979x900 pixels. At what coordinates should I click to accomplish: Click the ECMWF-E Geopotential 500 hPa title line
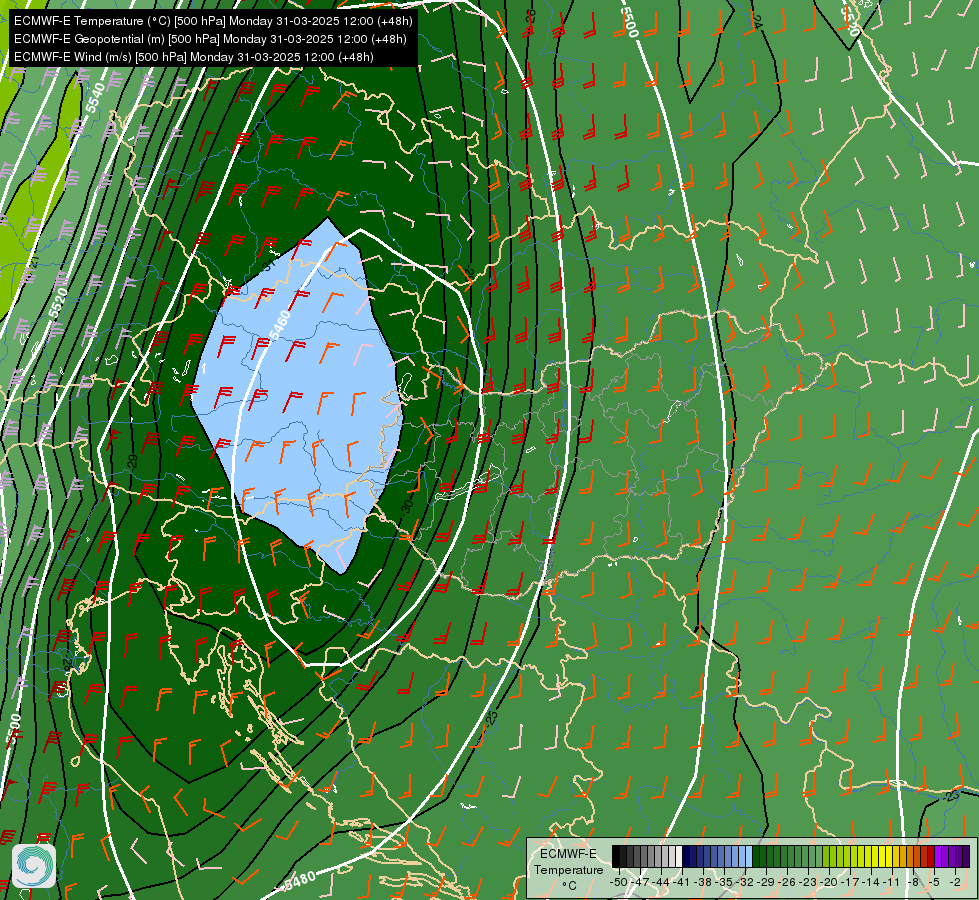pyautogui.click(x=210, y=39)
